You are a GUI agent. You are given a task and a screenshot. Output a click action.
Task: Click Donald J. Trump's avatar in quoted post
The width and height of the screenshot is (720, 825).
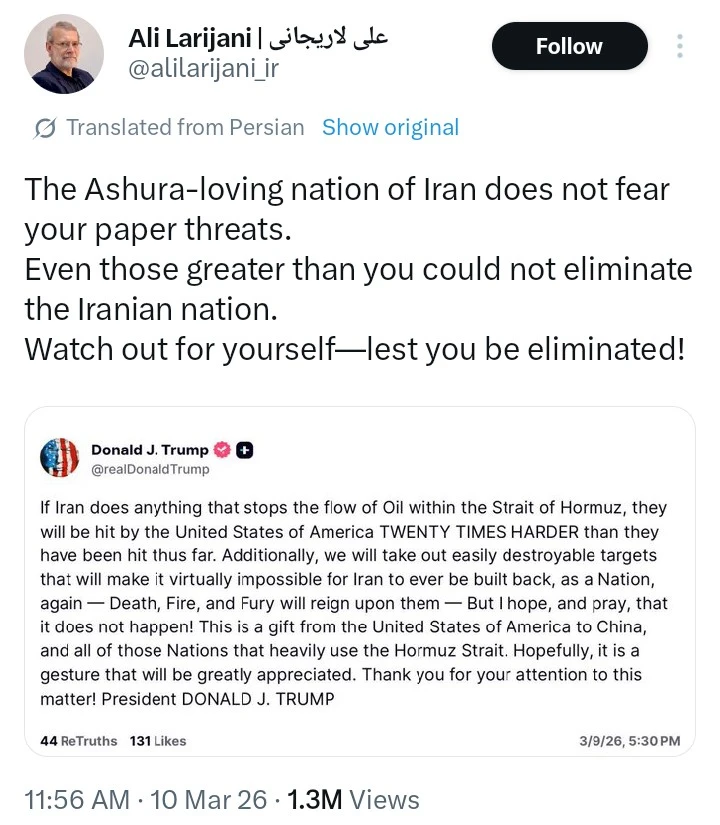pyautogui.click(x=59, y=457)
